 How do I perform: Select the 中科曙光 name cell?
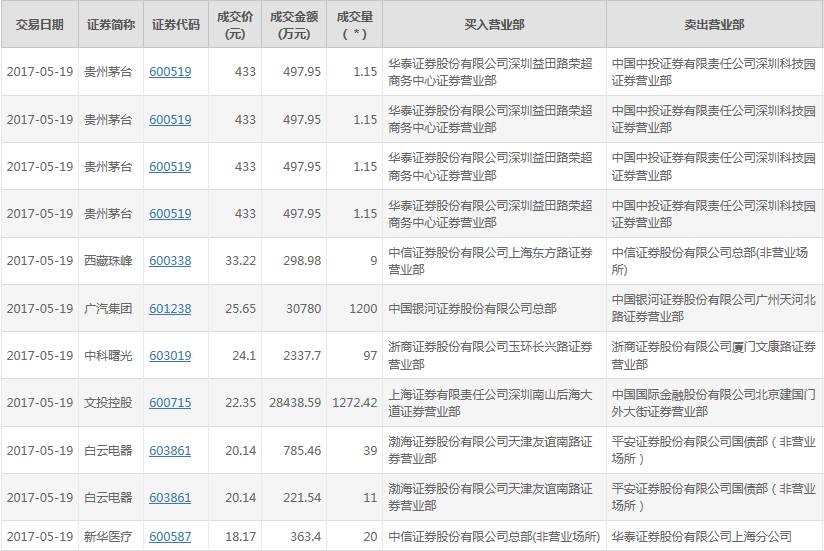coord(108,356)
